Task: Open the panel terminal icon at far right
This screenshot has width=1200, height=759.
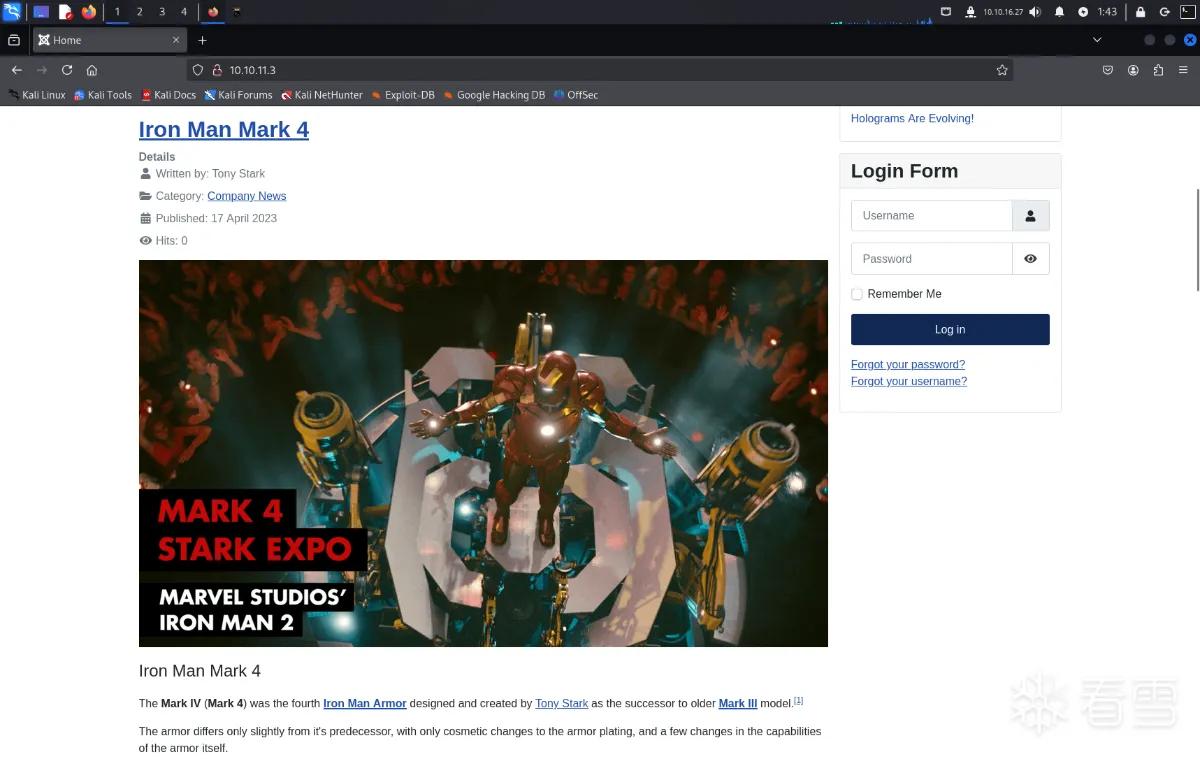Action: (x=1188, y=12)
